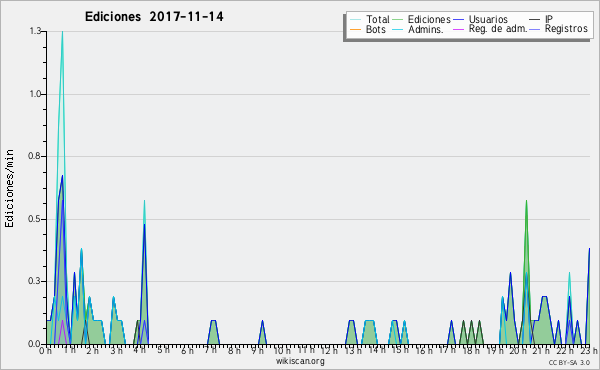The image size is (600, 370).
Task: Click the 0.5 value on y-axis
Action: 35,219
